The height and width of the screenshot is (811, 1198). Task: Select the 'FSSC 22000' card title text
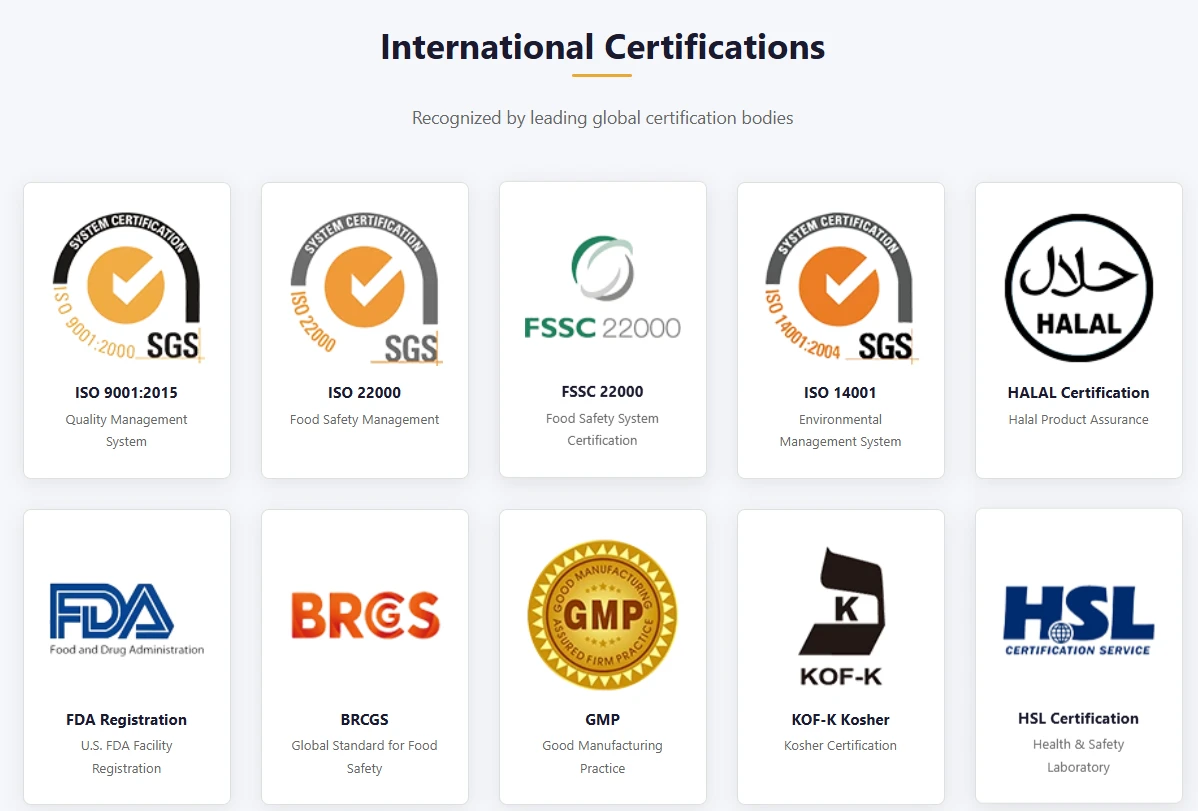pos(602,391)
